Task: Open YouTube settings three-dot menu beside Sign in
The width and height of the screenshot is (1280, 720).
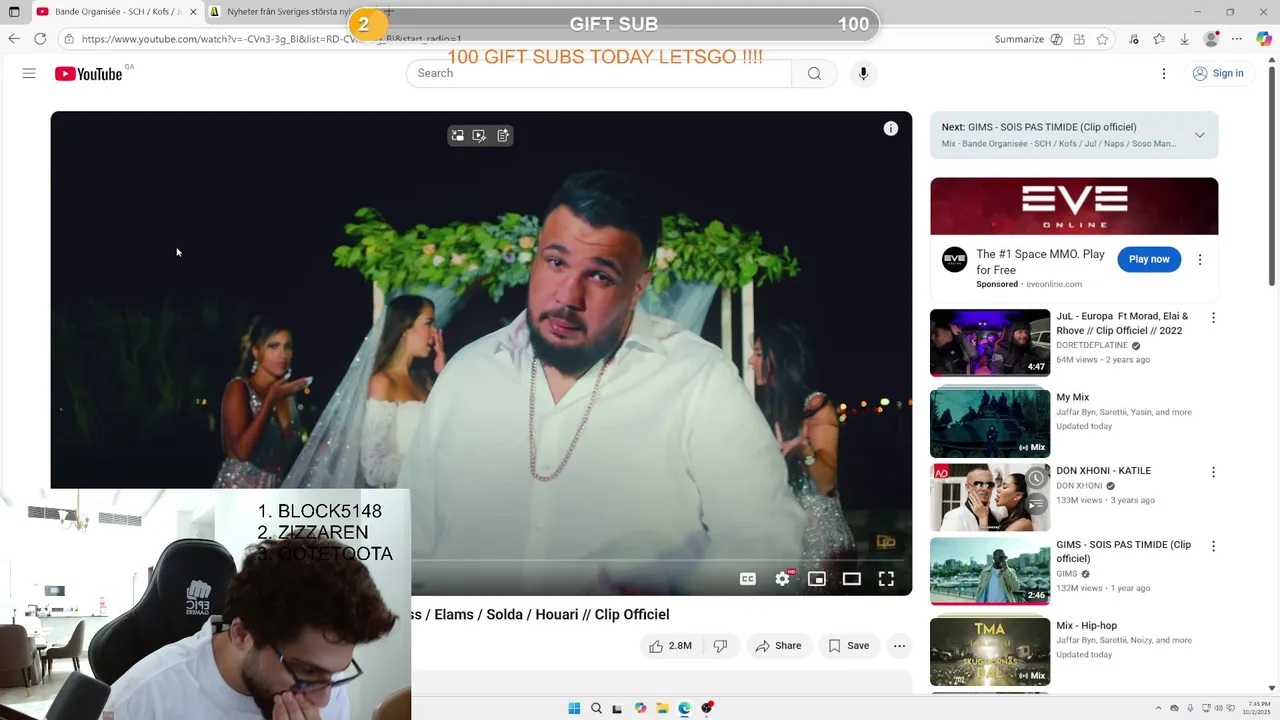Action: pyautogui.click(x=1164, y=73)
